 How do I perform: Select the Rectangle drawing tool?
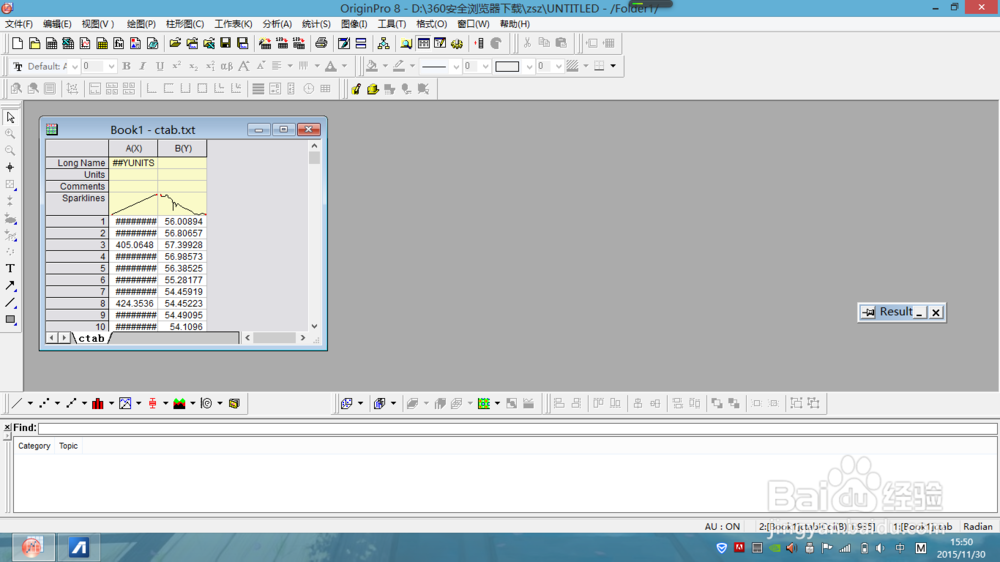coord(10,320)
